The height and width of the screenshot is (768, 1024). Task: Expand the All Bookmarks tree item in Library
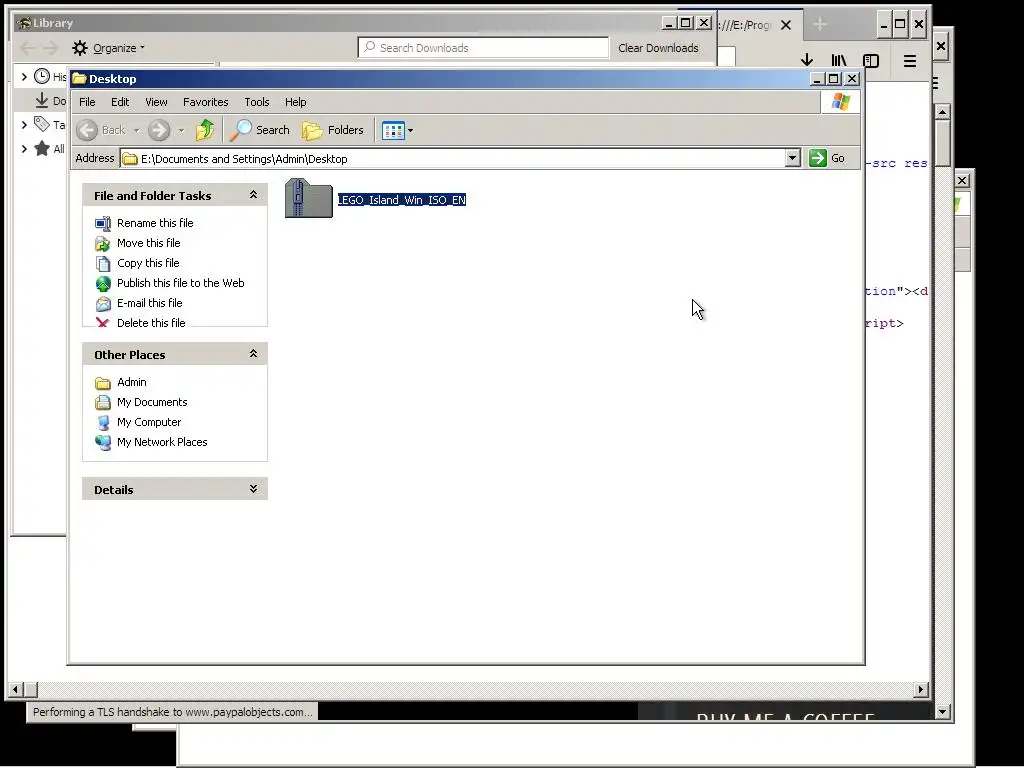[x=24, y=148]
